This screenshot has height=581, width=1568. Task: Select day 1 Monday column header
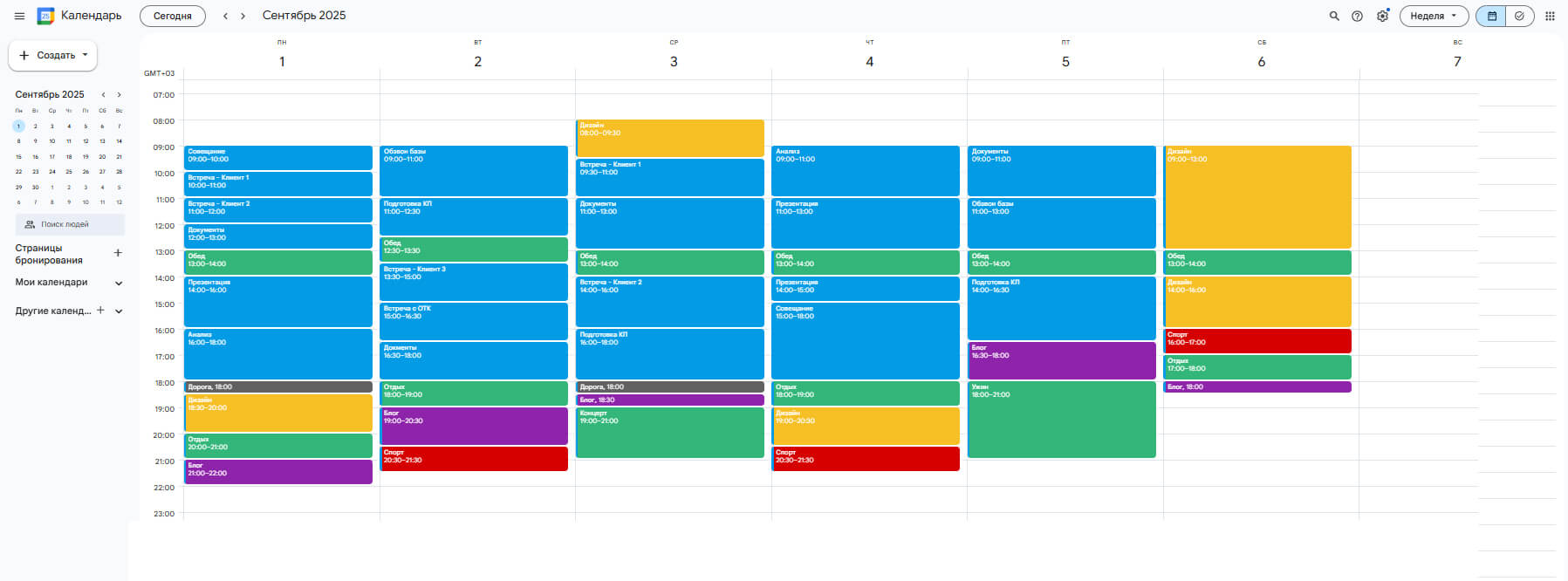click(x=282, y=61)
